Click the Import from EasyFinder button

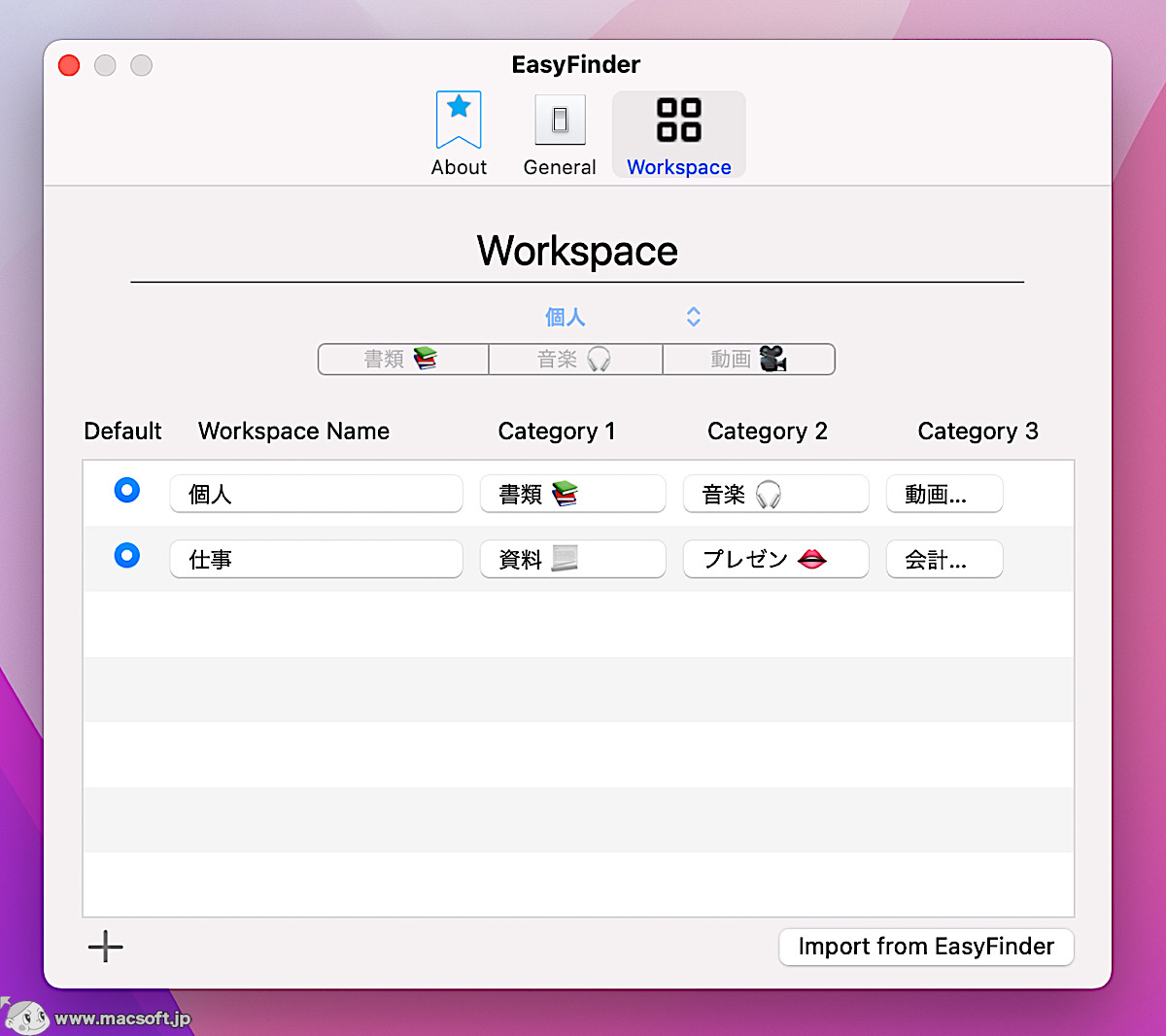tap(925, 947)
